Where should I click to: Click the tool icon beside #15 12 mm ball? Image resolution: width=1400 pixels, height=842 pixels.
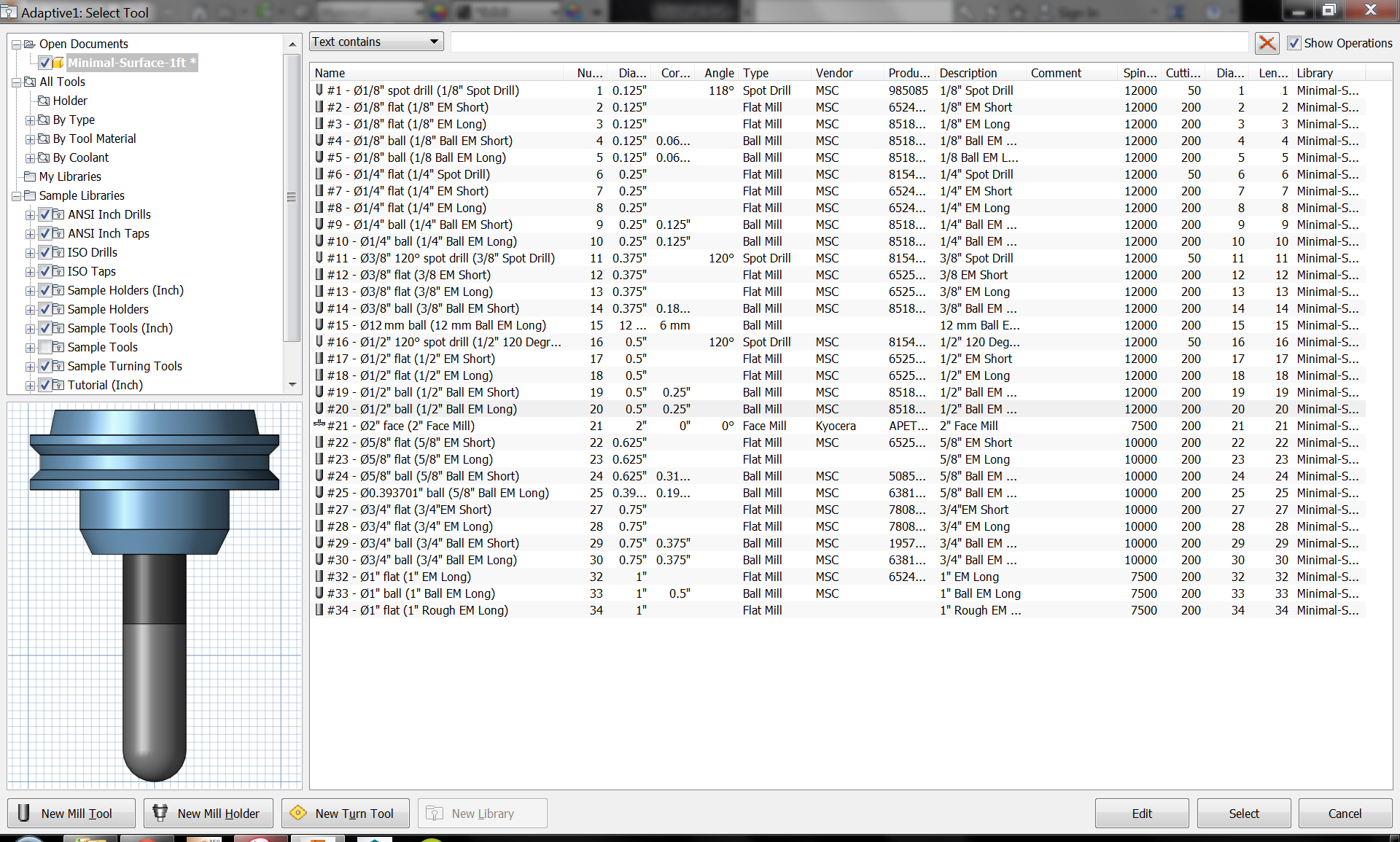pos(319,325)
